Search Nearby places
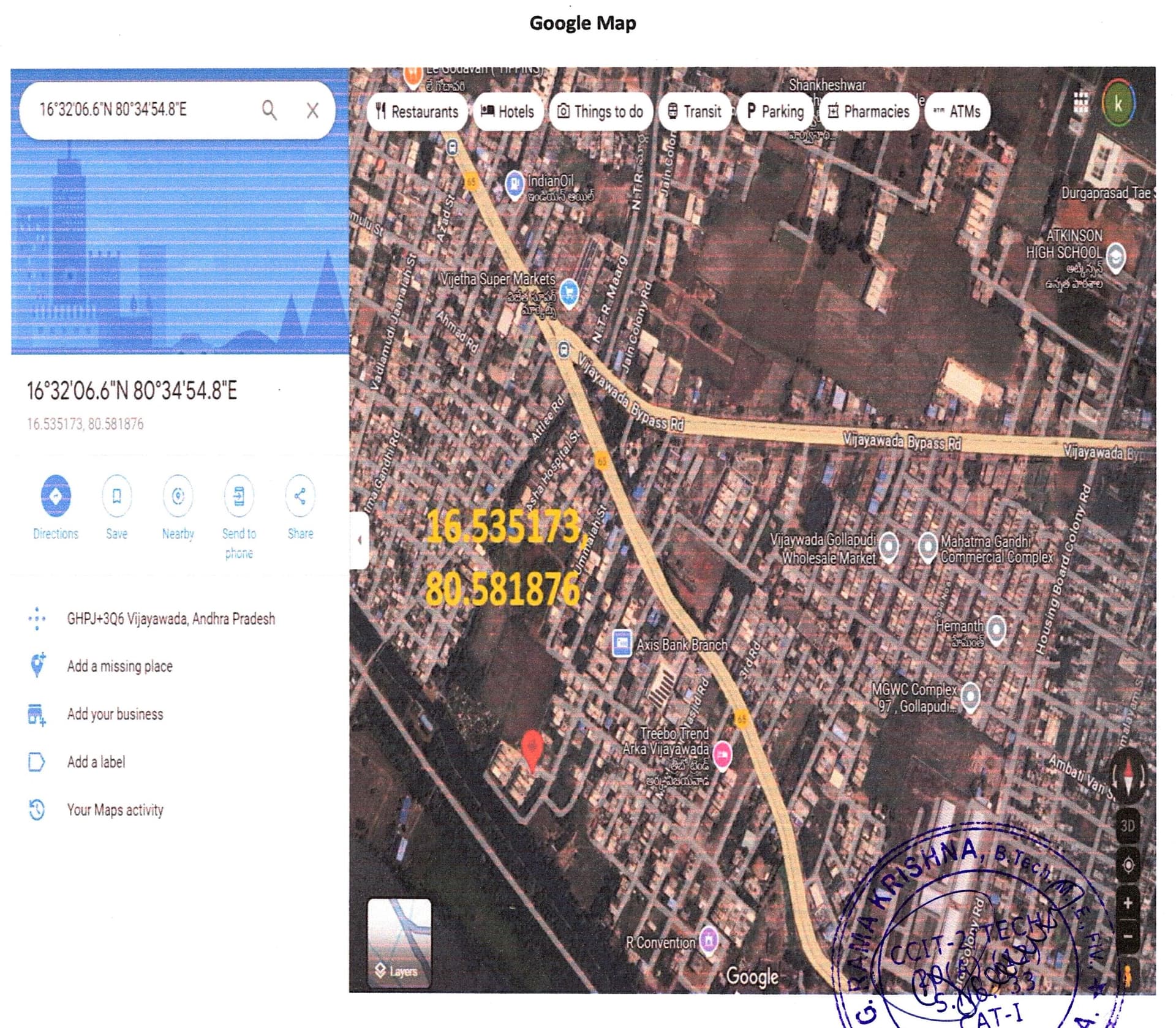This screenshot has height=1028, width=1176. (x=178, y=508)
